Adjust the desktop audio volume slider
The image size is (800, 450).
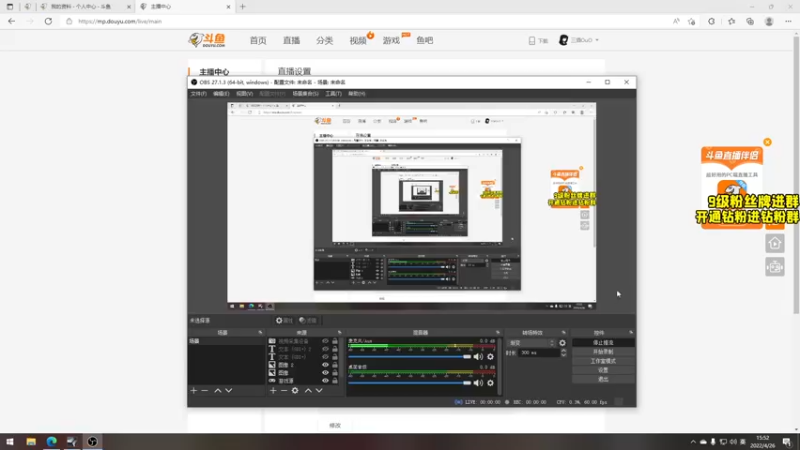(410, 383)
